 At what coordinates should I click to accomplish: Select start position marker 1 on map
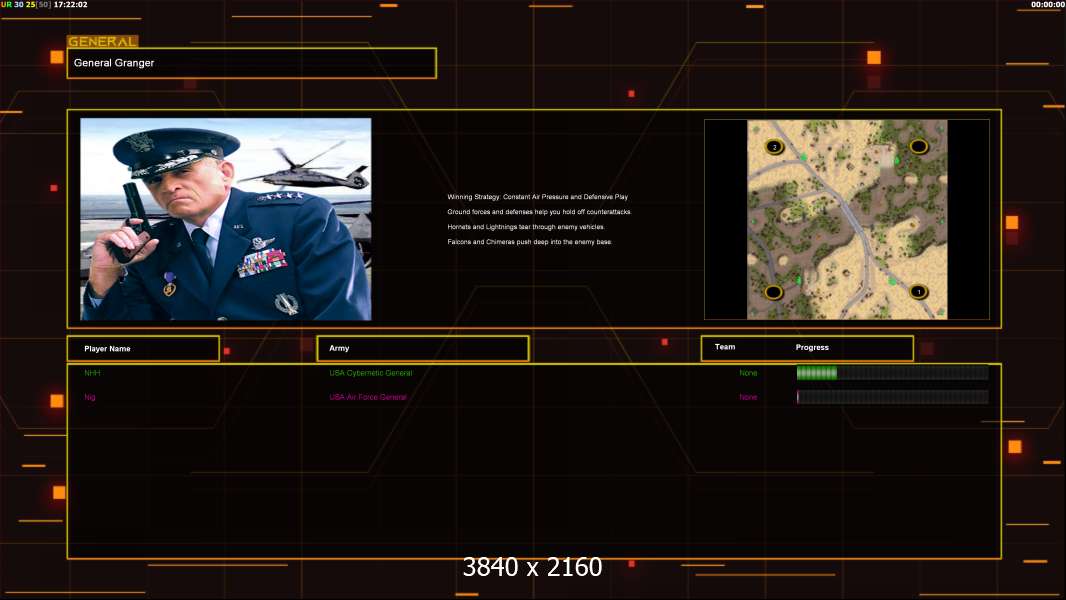point(918,292)
